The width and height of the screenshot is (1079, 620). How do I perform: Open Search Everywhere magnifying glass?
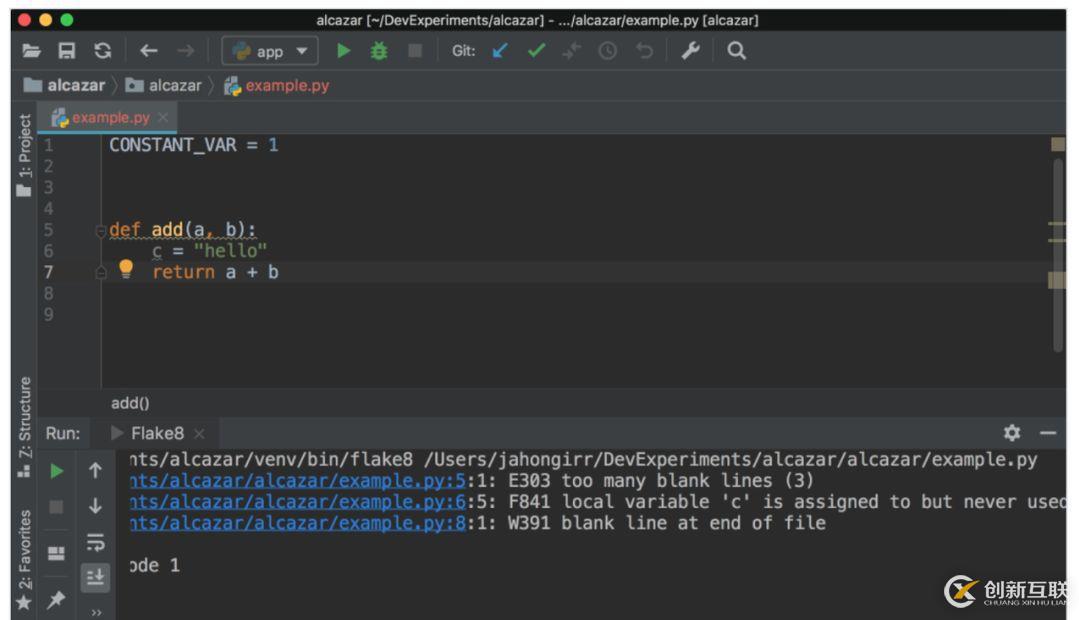coord(737,51)
